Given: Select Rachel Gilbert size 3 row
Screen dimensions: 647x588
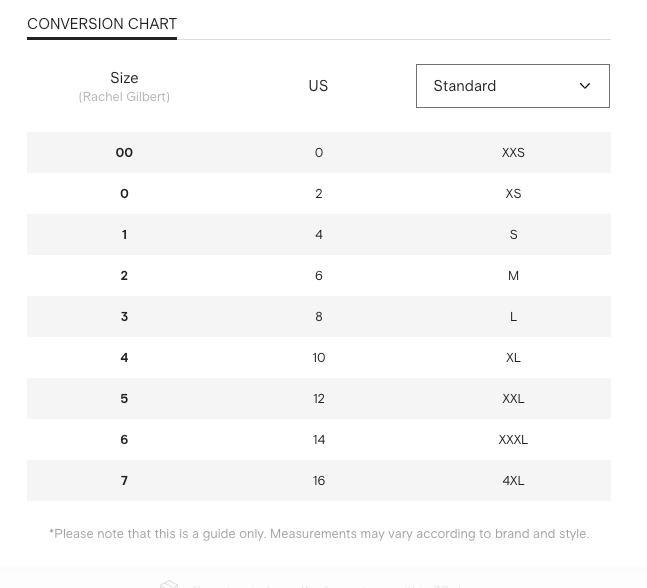Looking at the screenshot, I should [124, 317].
